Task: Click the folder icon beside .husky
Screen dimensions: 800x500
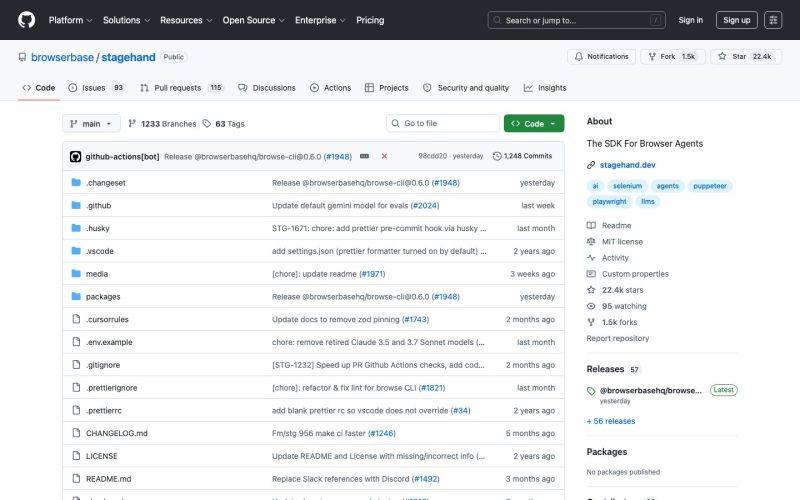Action: 76,228
